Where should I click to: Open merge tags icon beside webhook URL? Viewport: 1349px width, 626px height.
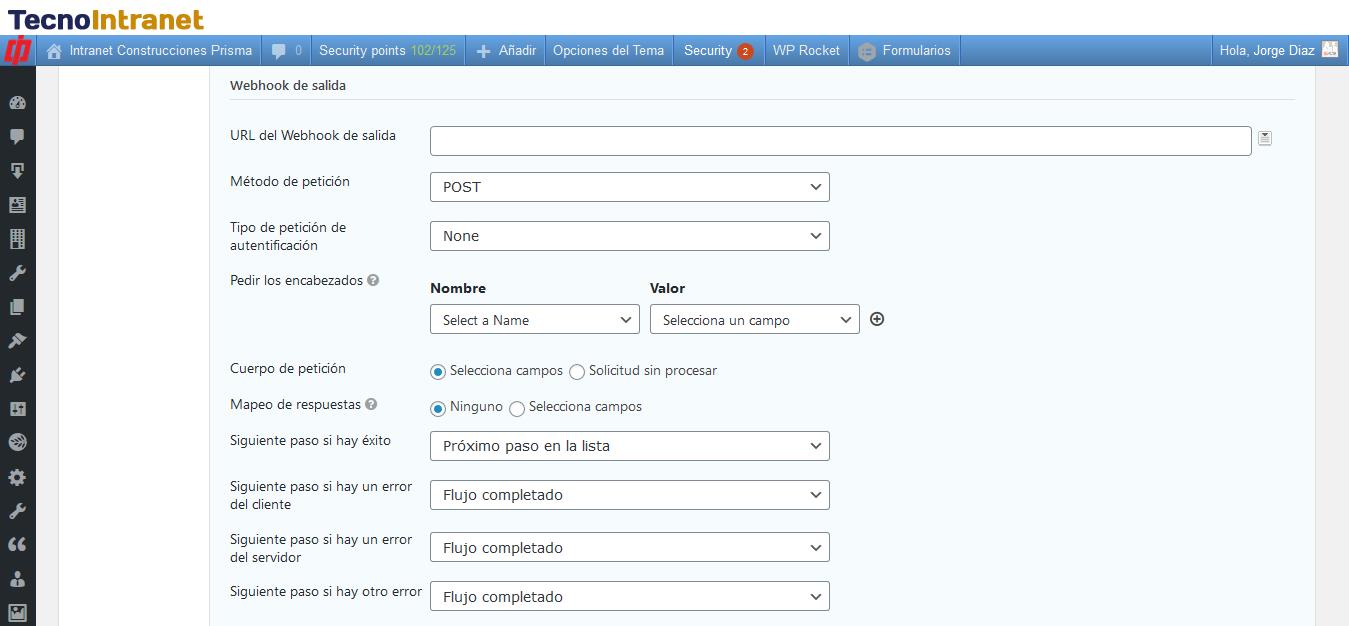click(1265, 139)
